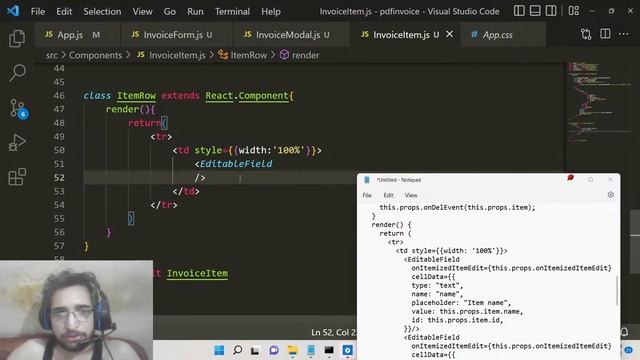Click InvoiceItem export identifier in code
Screen dimensions: 640x360
click(x=197, y=273)
